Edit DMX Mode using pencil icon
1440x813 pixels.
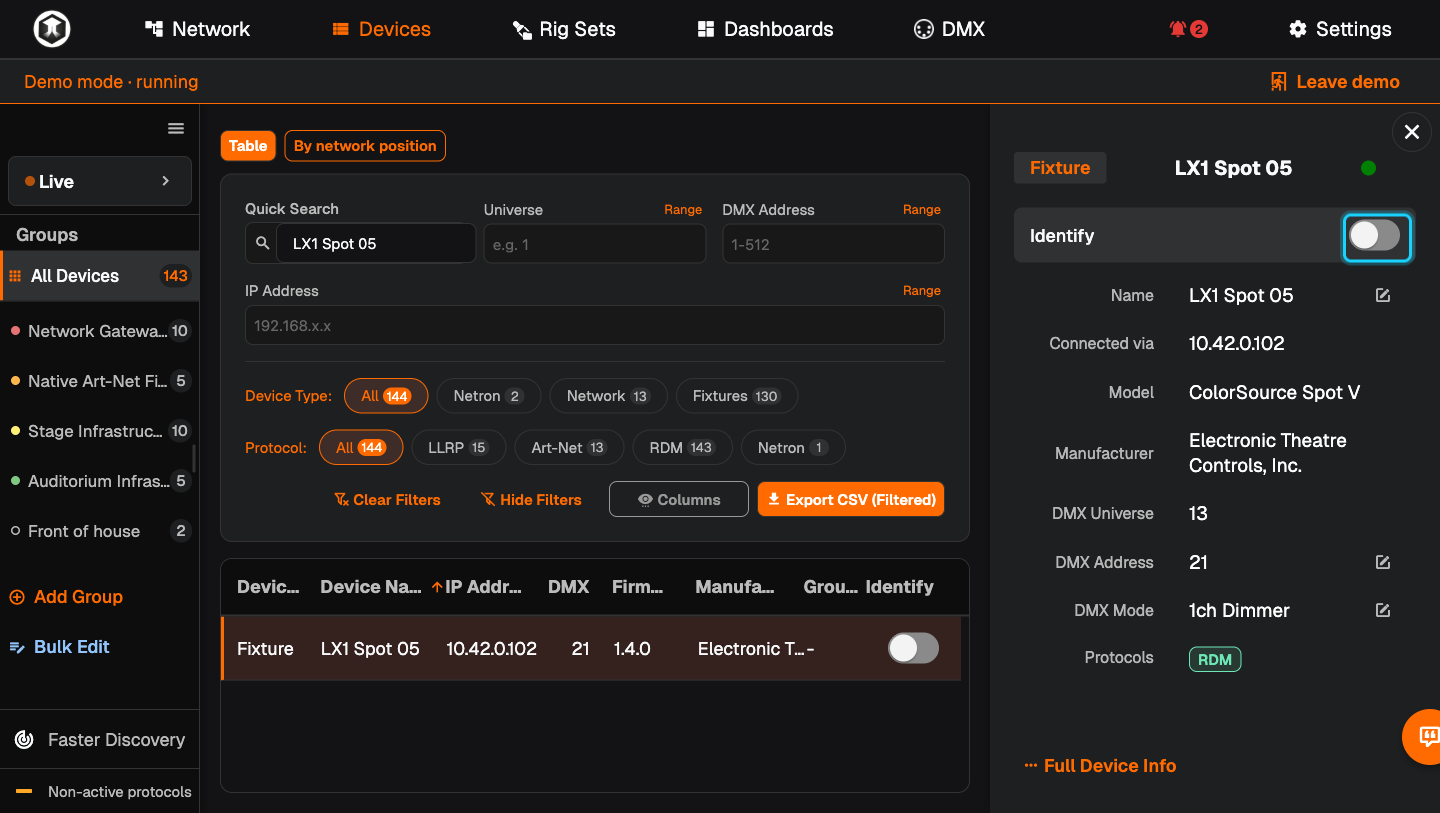click(1383, 610)
